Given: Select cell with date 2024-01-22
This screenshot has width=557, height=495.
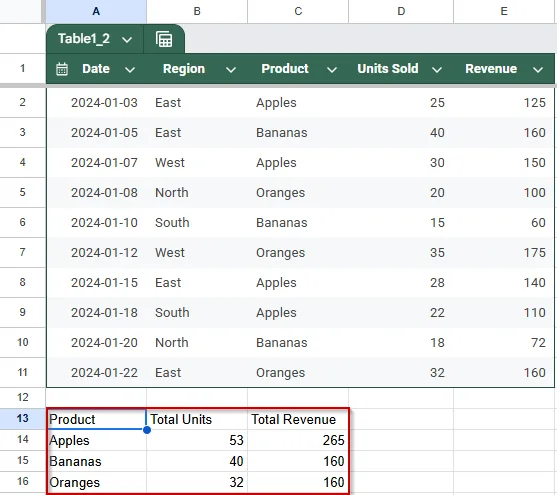Looking at the screenshot, I should coord(96,372).
